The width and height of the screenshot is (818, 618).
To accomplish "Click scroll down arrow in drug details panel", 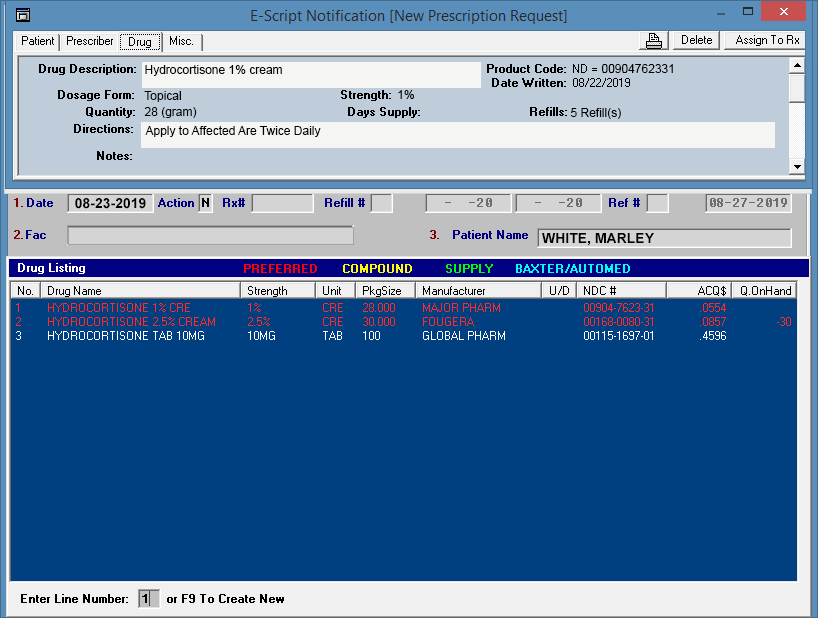I will coord(796,166).
